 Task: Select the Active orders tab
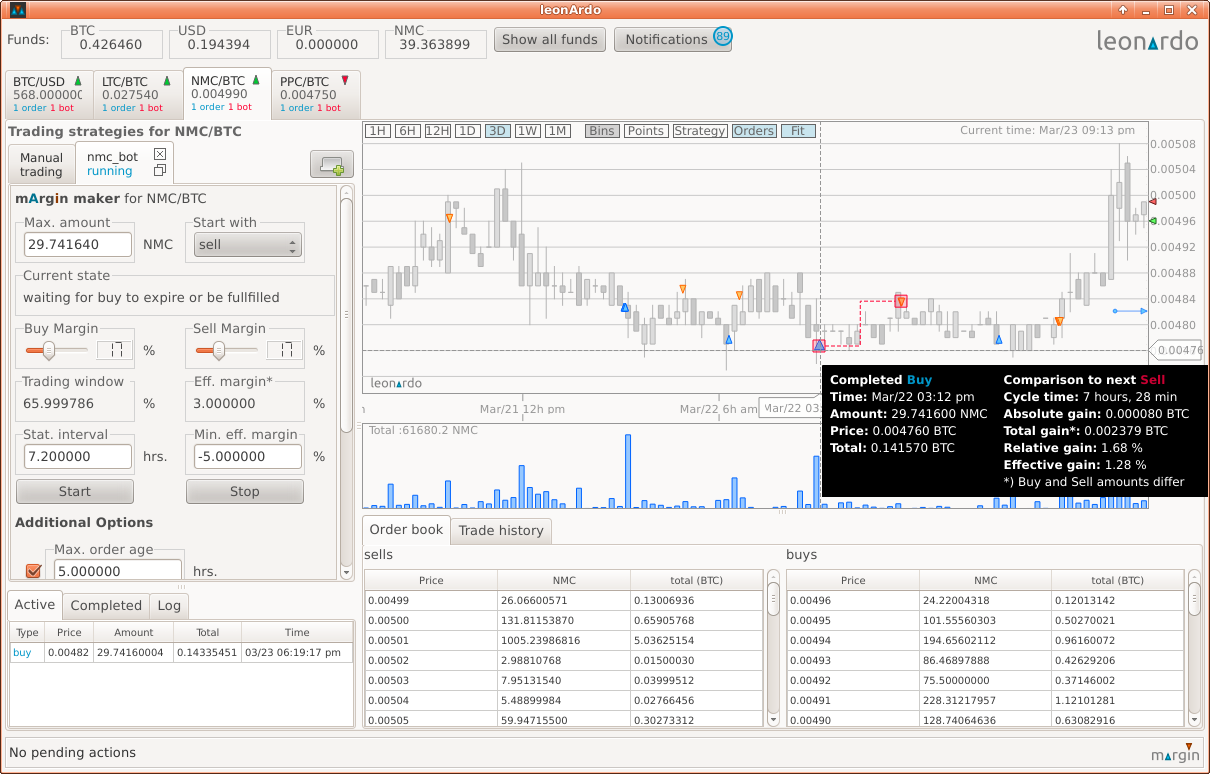pyautogui.click(x=35, y=604)
